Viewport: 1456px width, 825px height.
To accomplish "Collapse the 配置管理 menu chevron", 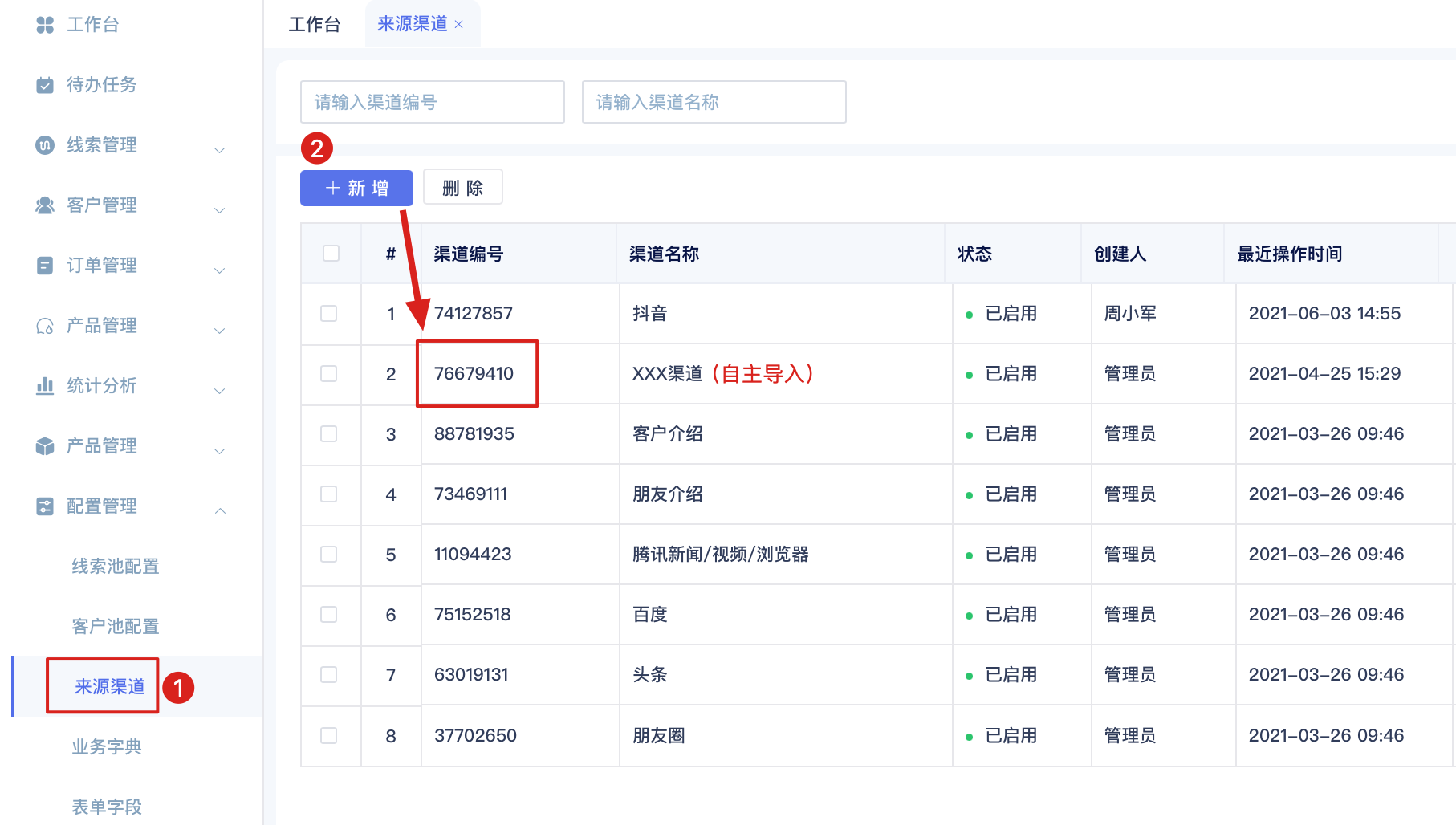I will [x=220, y=510].
